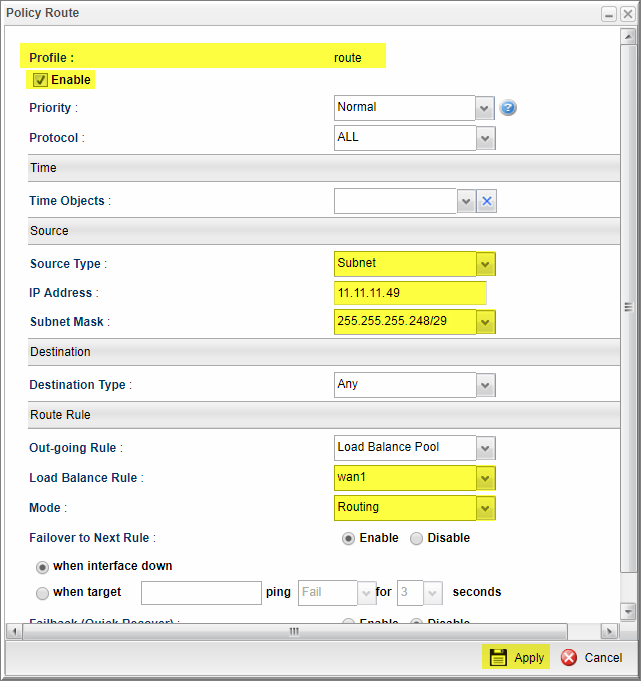Uncheck the Enable checkbox

coord(41,80)
